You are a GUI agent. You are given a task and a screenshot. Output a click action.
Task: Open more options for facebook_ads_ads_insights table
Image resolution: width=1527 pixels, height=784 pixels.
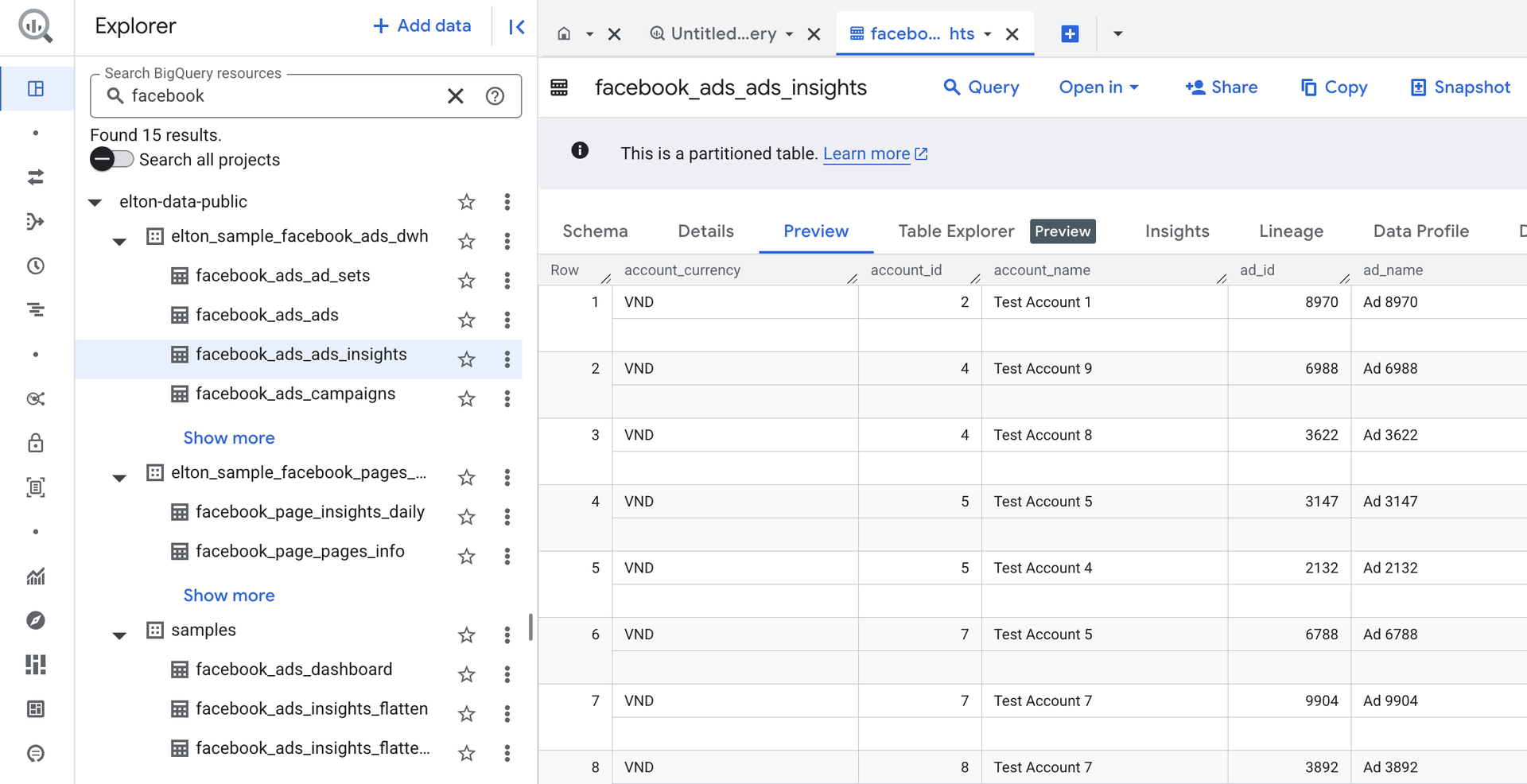click(507, 359)
